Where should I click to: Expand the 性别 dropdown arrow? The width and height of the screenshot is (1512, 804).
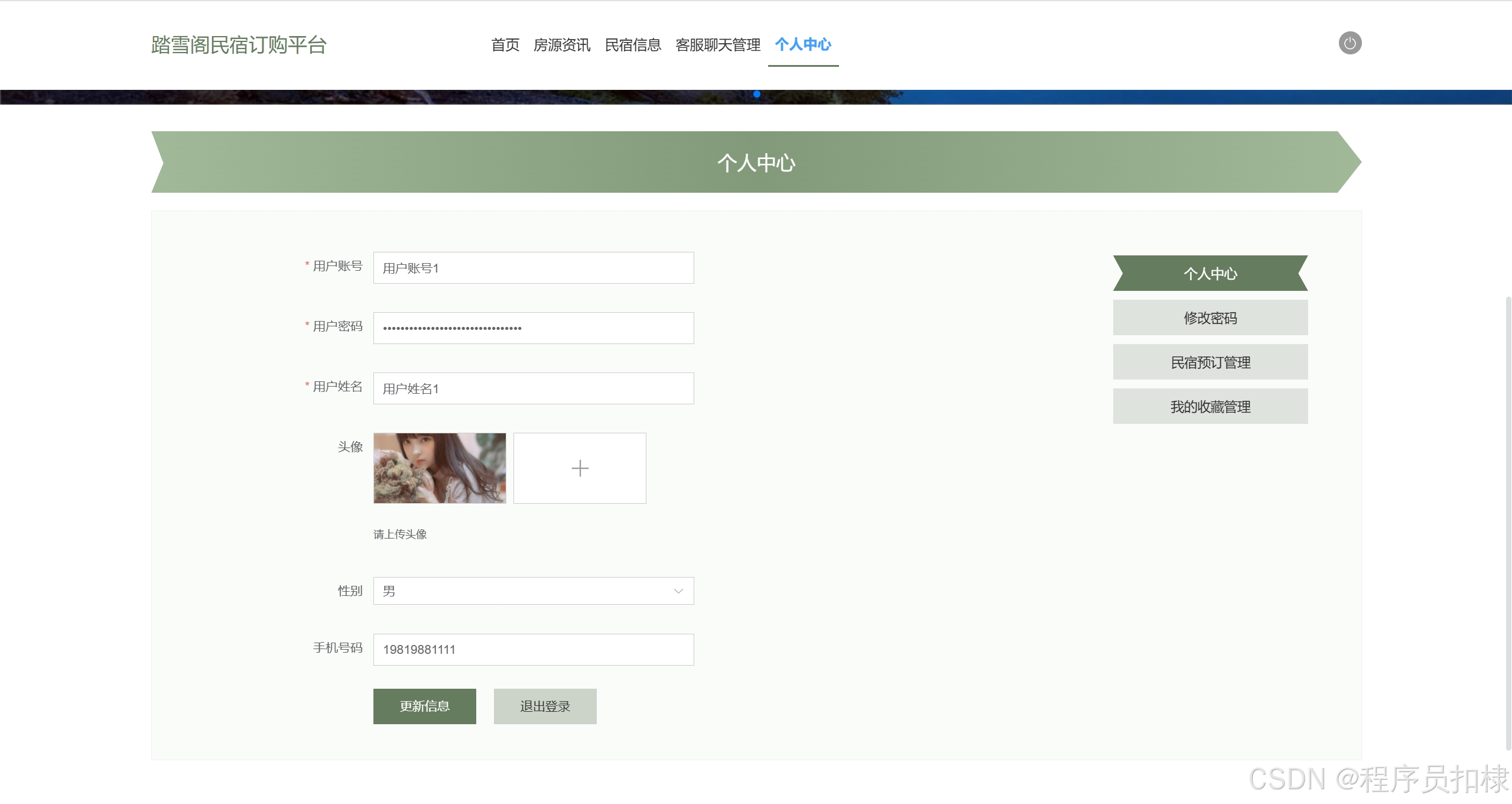coord(678,591)
